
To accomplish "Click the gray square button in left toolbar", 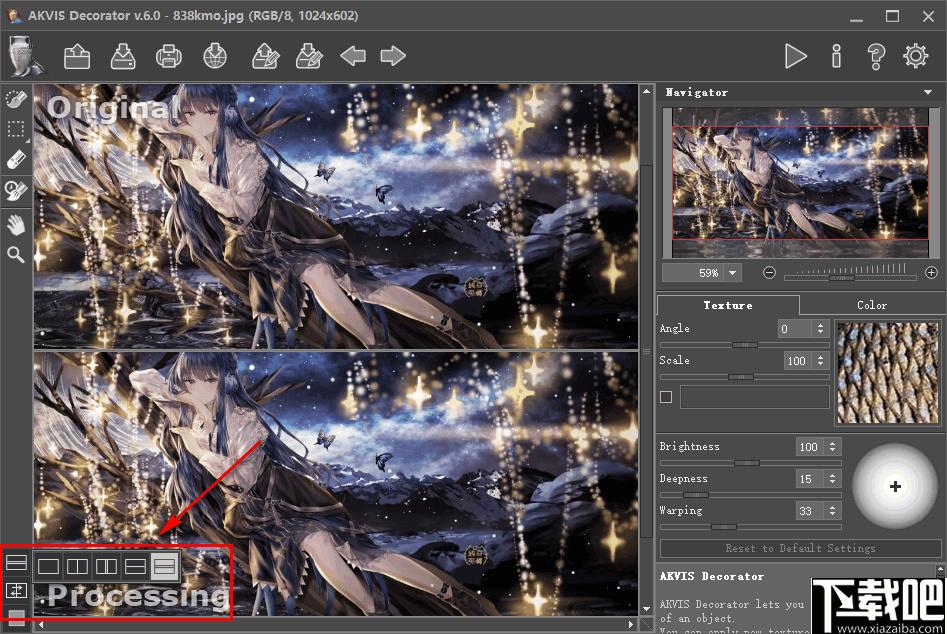I will pos(16,616).
